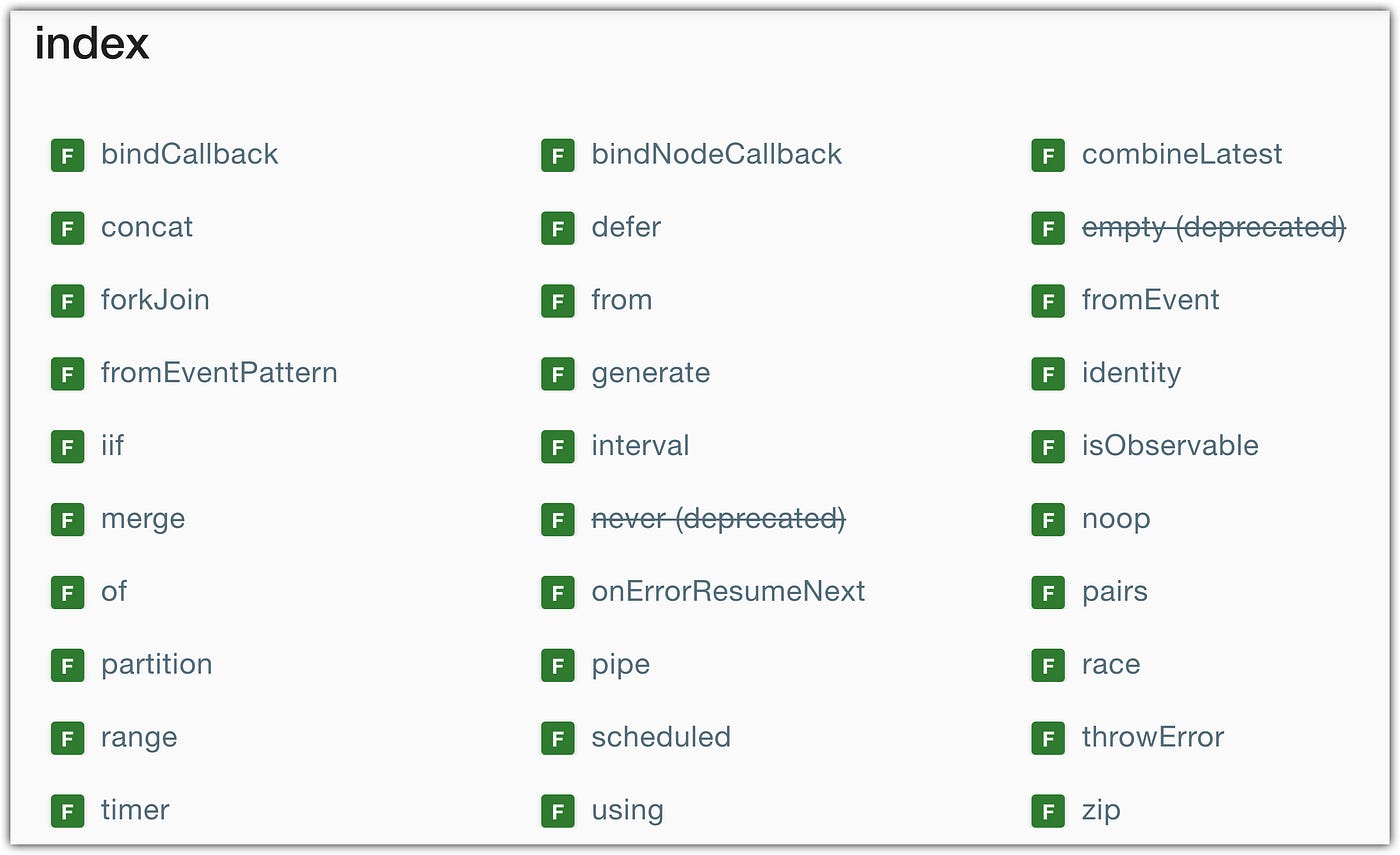Click the F badge beside onErrorResumeNext

pyautogui.click(x=557, y=592)
